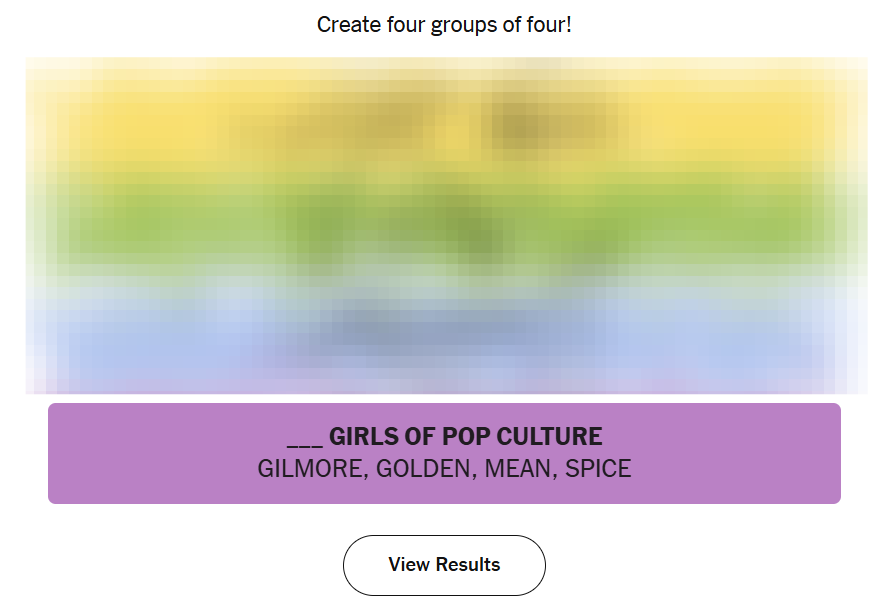Click the word GILMORE in the purple group
881x609 pixels.
coord(312,469)
